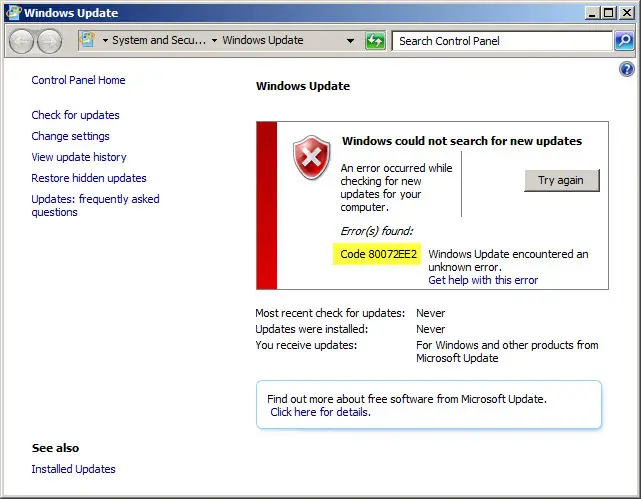641x499 pixels.
Task: Open dropdown arrow before System and Security
Action: coord(105,40)
